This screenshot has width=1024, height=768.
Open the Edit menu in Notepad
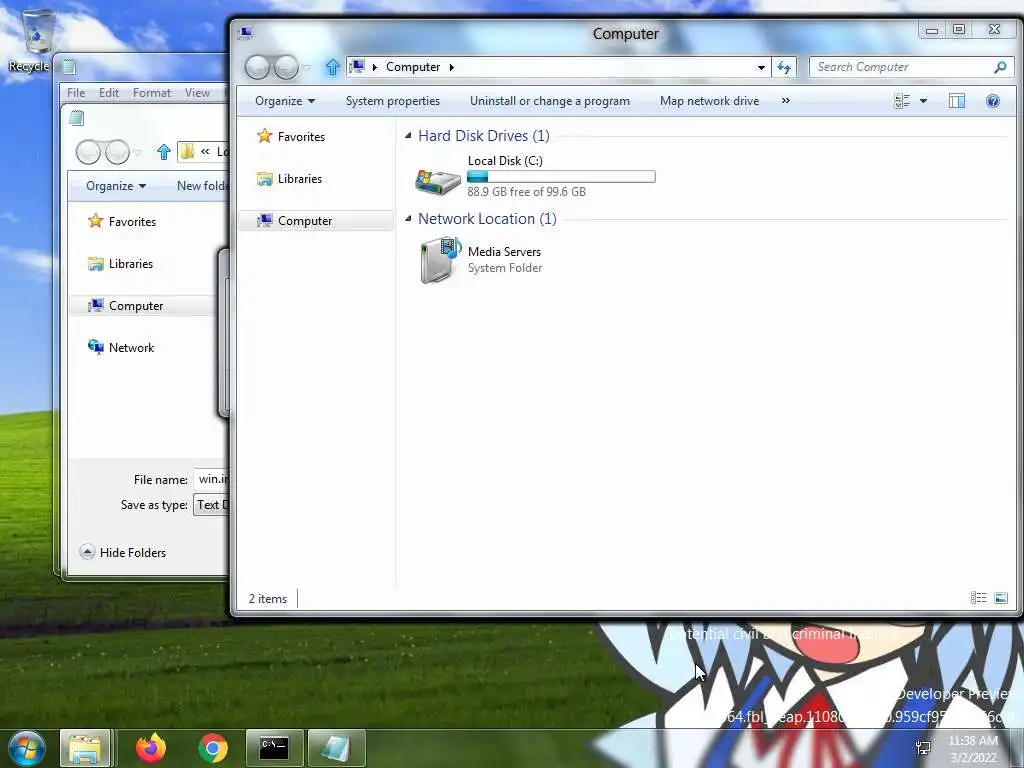[108, 93]
